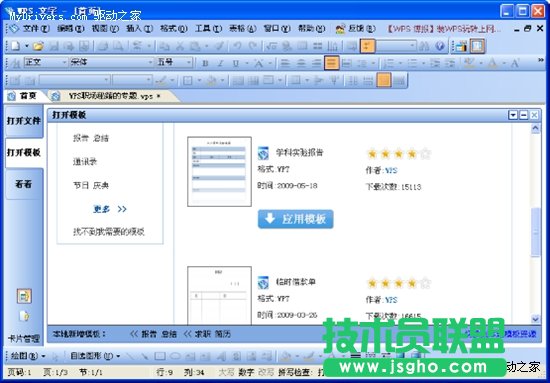Apply template with 应用模板 button
The height and width of the screenshot is (383, 550).
295,219
